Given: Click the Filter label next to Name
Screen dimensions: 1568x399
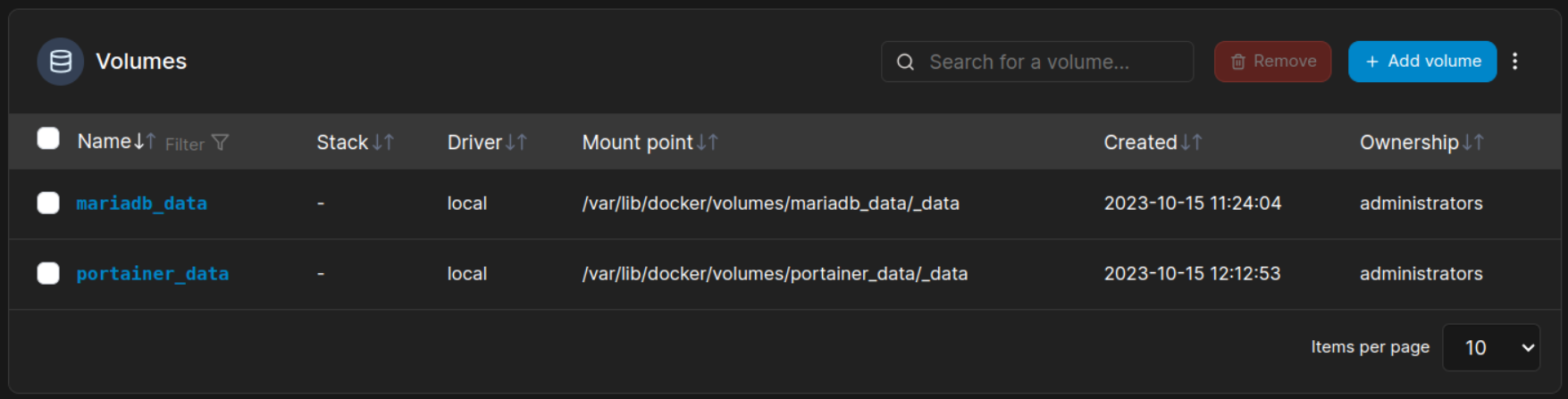Looking at the screenshot, I should tap(185, 144).
